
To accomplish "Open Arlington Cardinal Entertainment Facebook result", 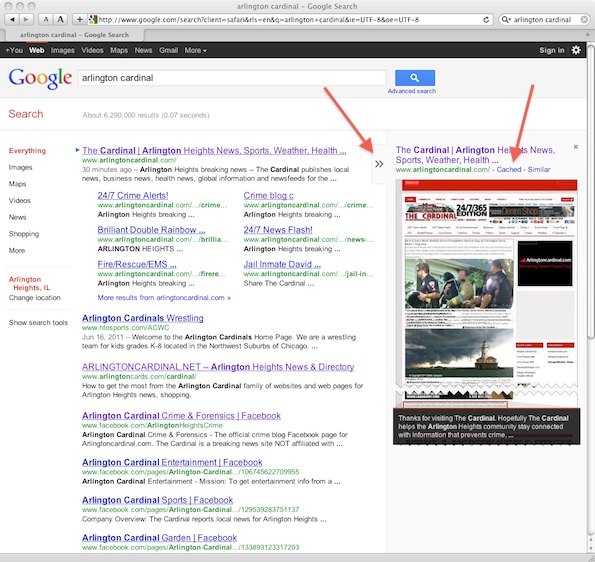I will [x=172, y=463].
